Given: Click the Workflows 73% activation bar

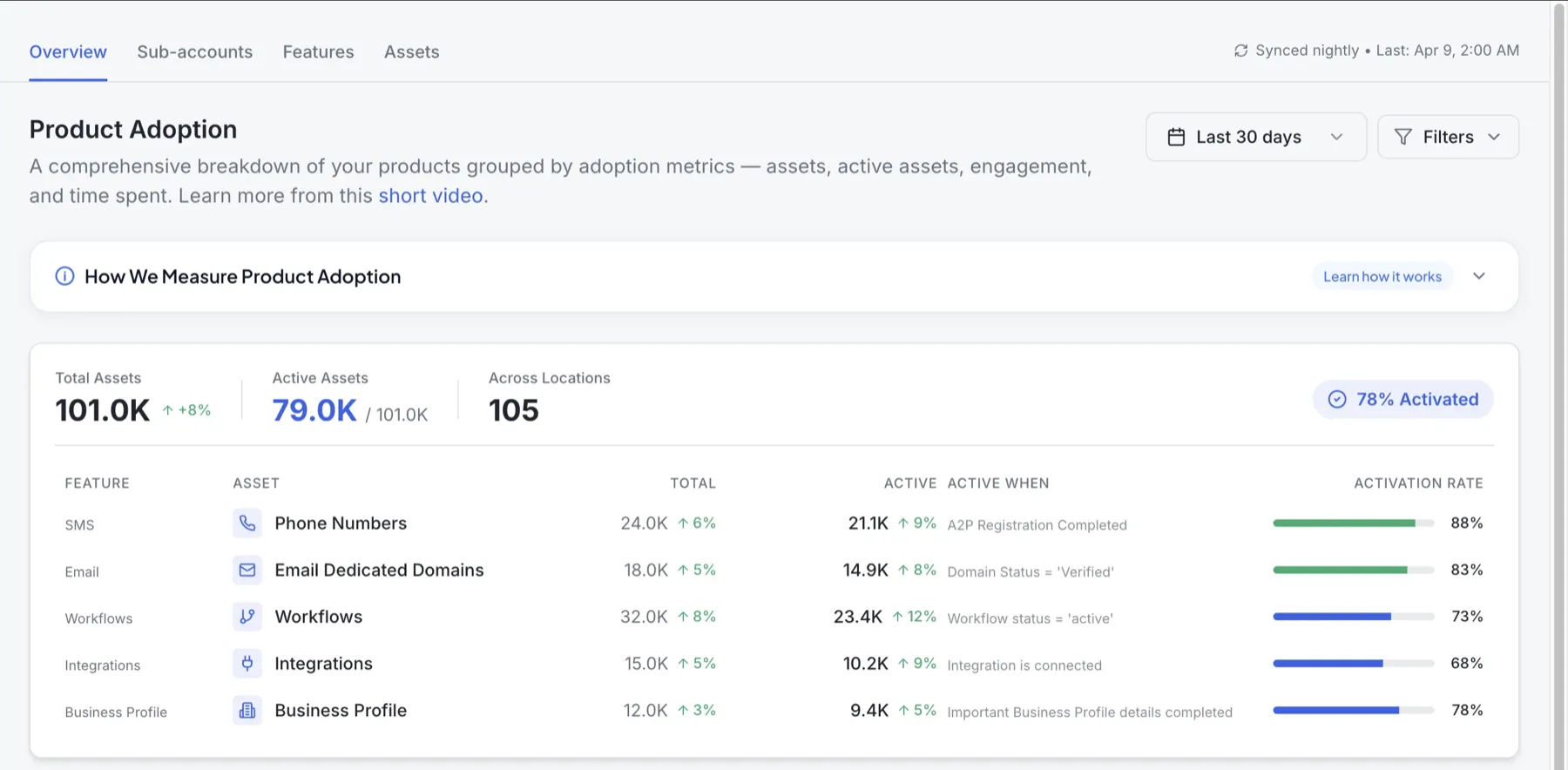Looking at the screenshot, I should [x=1353, y=617].
